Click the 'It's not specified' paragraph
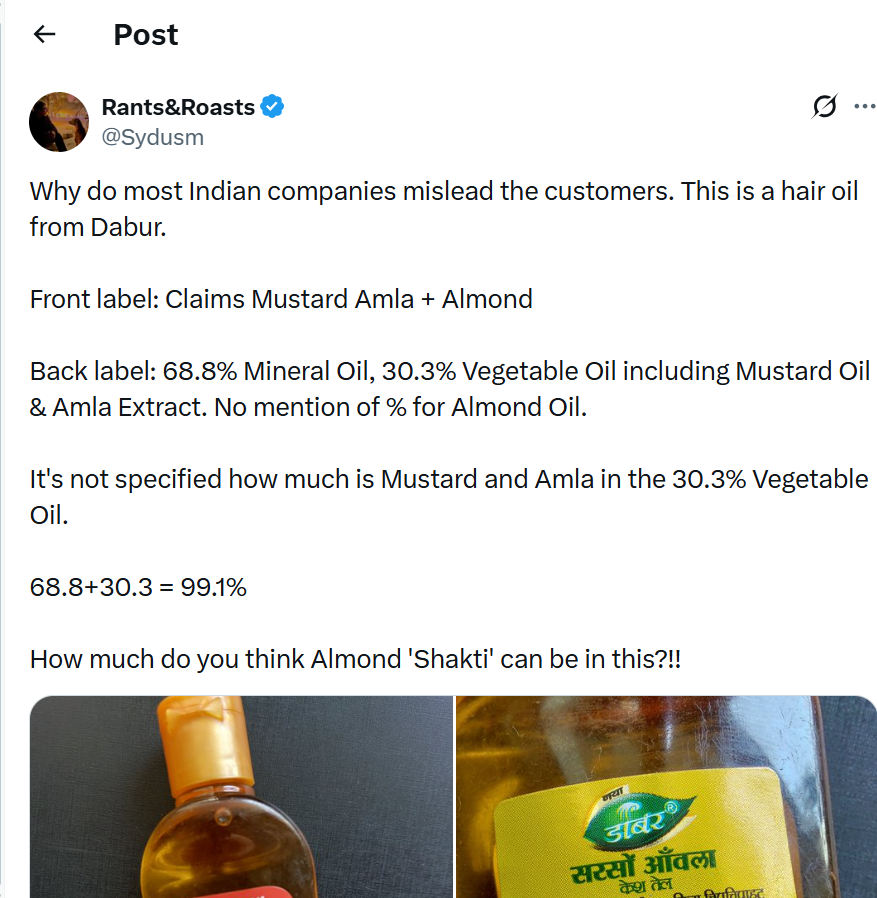Image resolution: width=877 pixels, height=898 pixels. tap(449, 496)
